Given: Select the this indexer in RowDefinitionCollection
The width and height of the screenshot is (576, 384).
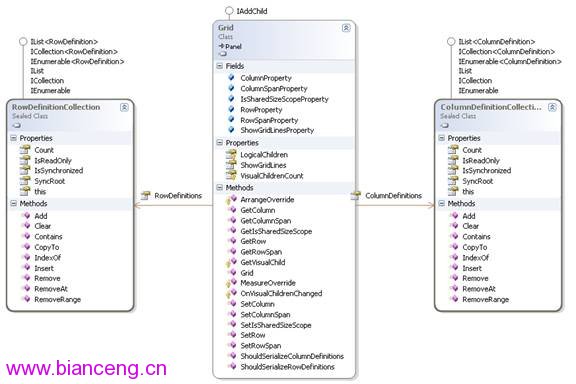Looking at the screenshot, I should (40, 191).
